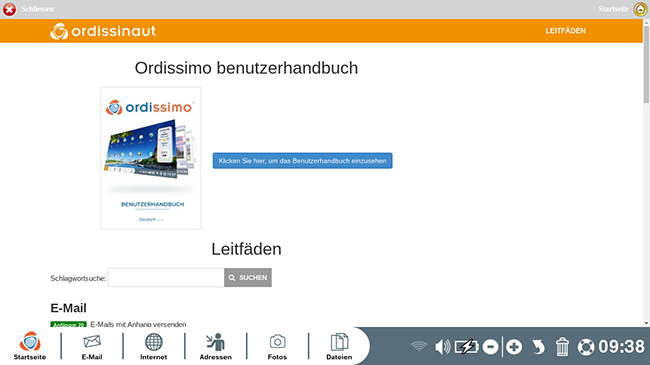Zoom out with the minus icon
The height and width of the screenshot is (365, 650).
tap(490, 347)
